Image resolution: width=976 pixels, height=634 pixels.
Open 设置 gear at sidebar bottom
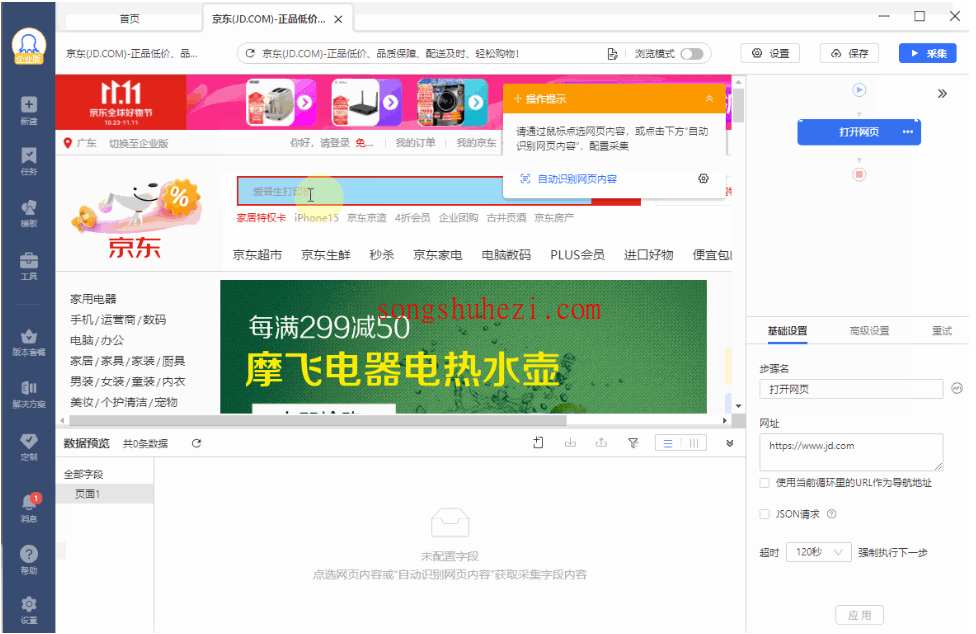[x=29, y=610]
